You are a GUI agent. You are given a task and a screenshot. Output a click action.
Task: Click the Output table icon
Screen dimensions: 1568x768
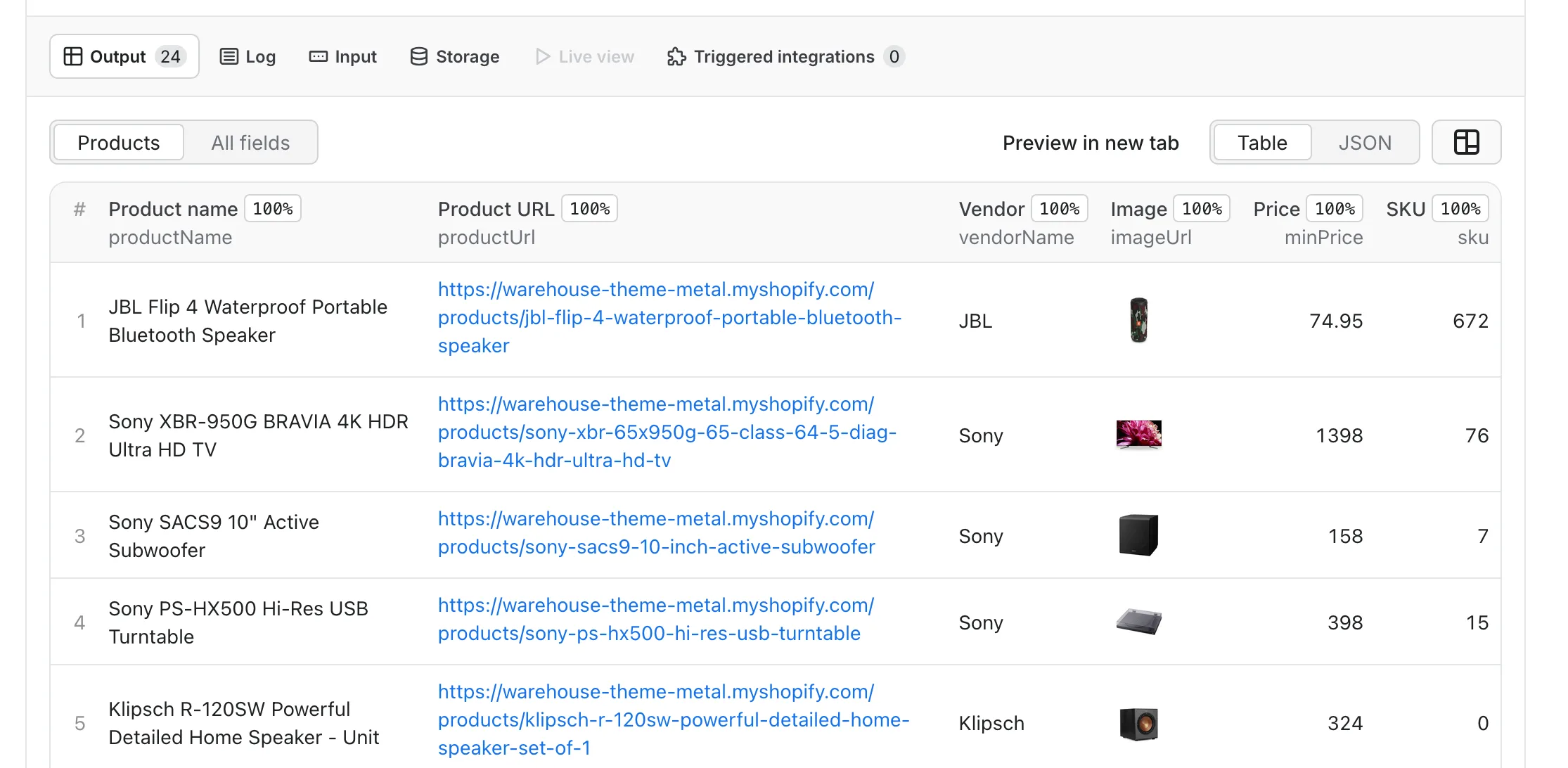pyautogui.click(x=73, y=56)
